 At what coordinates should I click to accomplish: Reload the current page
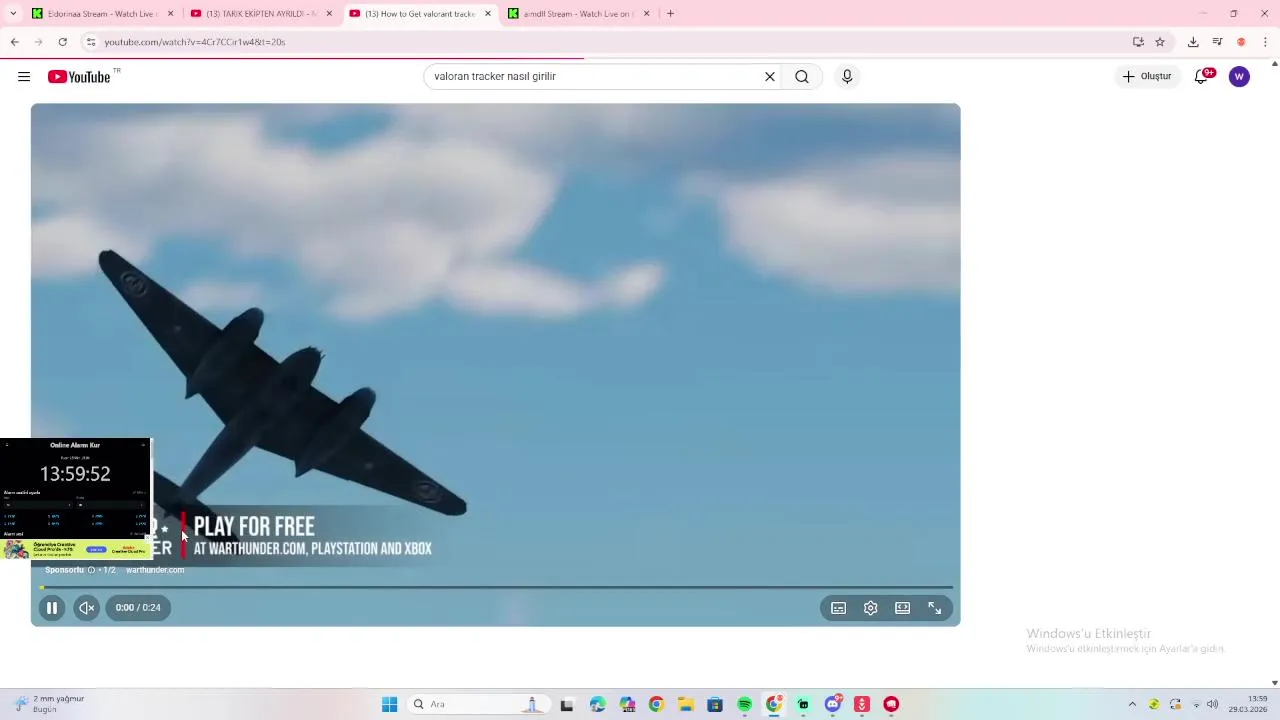62,42
